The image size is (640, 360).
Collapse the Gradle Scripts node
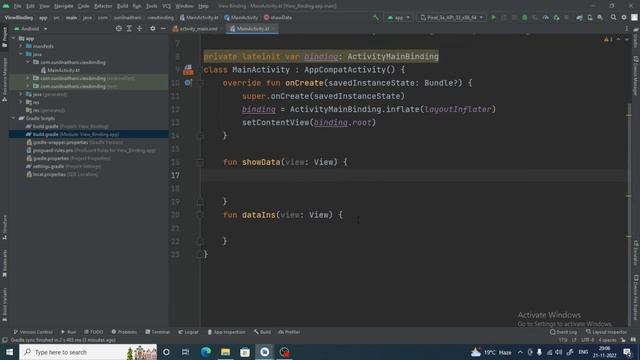[14, 118]
